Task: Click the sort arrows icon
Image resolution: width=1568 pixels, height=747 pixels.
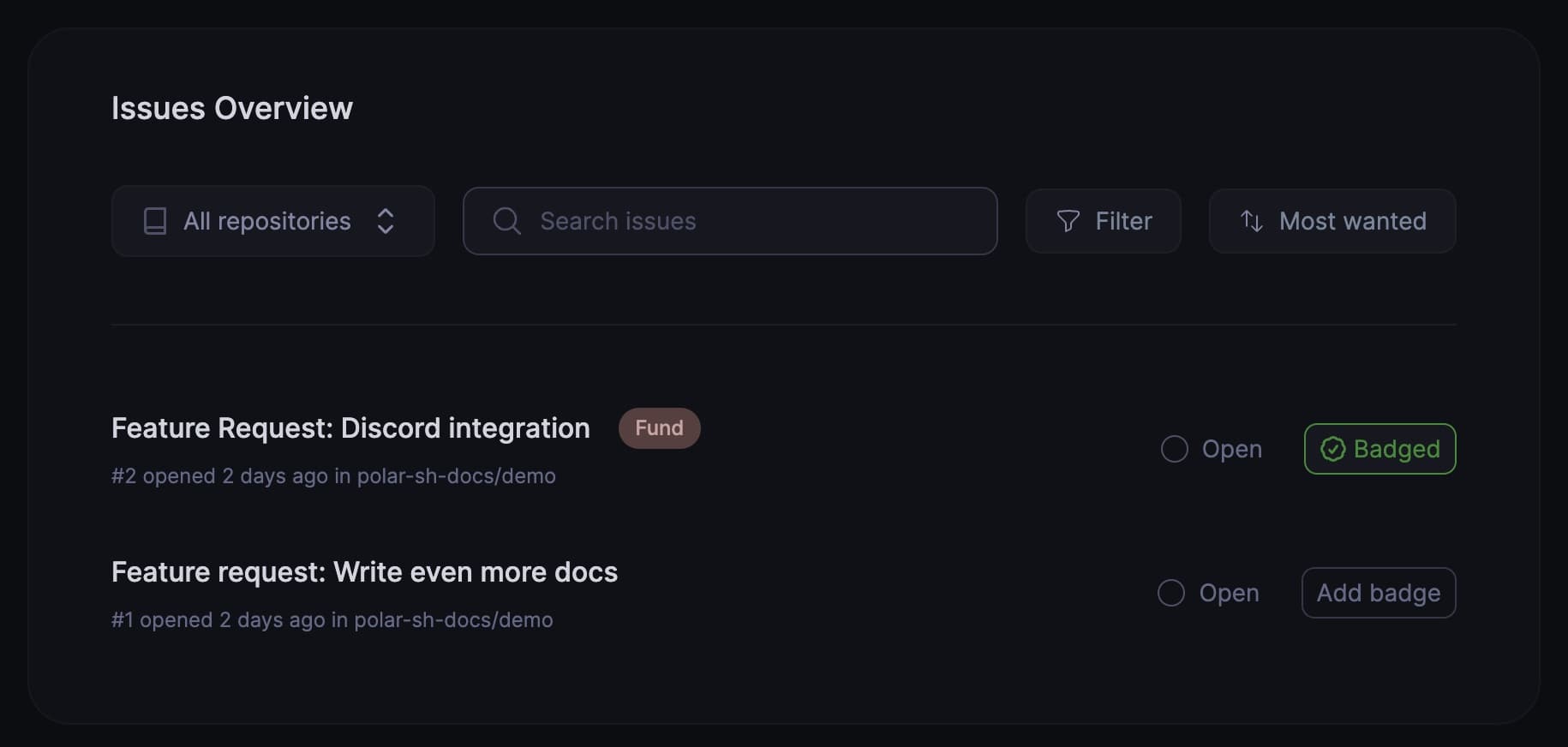Action: [1252, 221]
